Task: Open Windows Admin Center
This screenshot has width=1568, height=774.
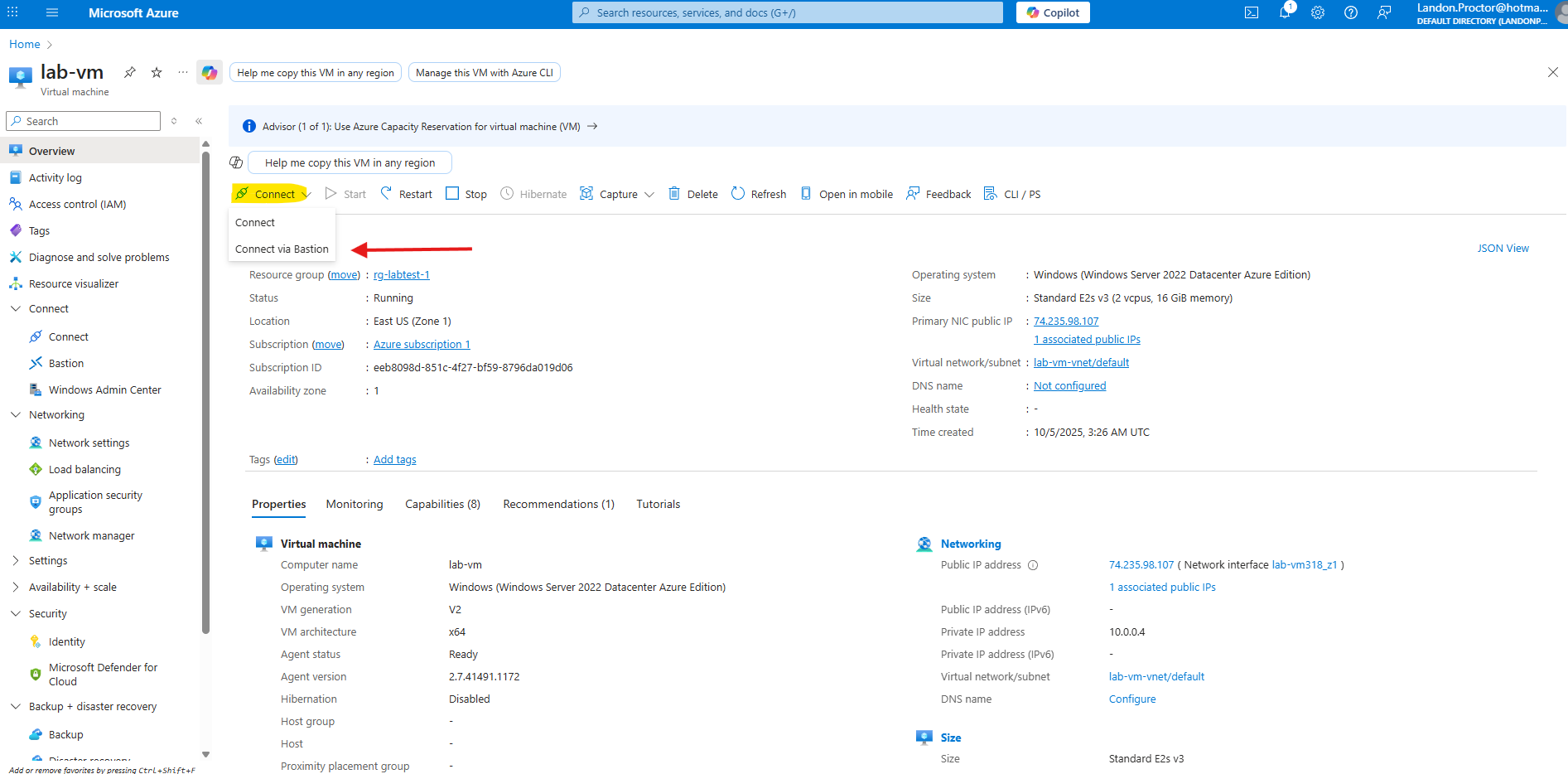Action: click(x=105, y=389)
